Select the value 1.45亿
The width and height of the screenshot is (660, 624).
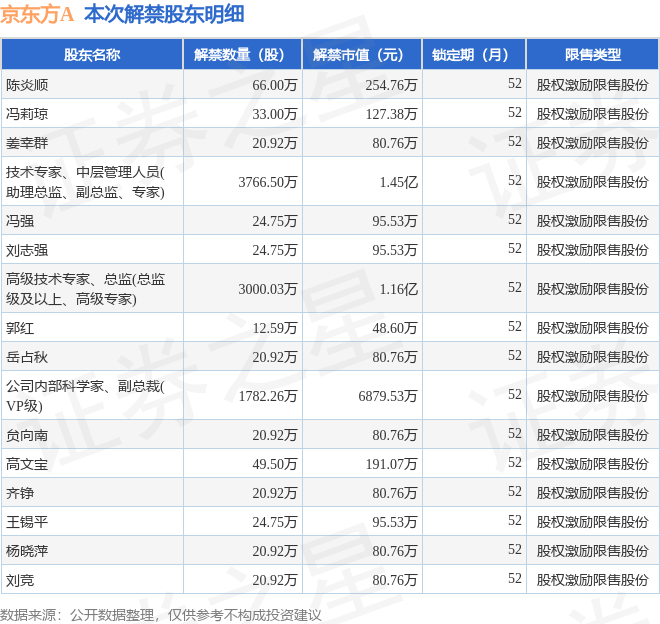click(x=398, y=182)
